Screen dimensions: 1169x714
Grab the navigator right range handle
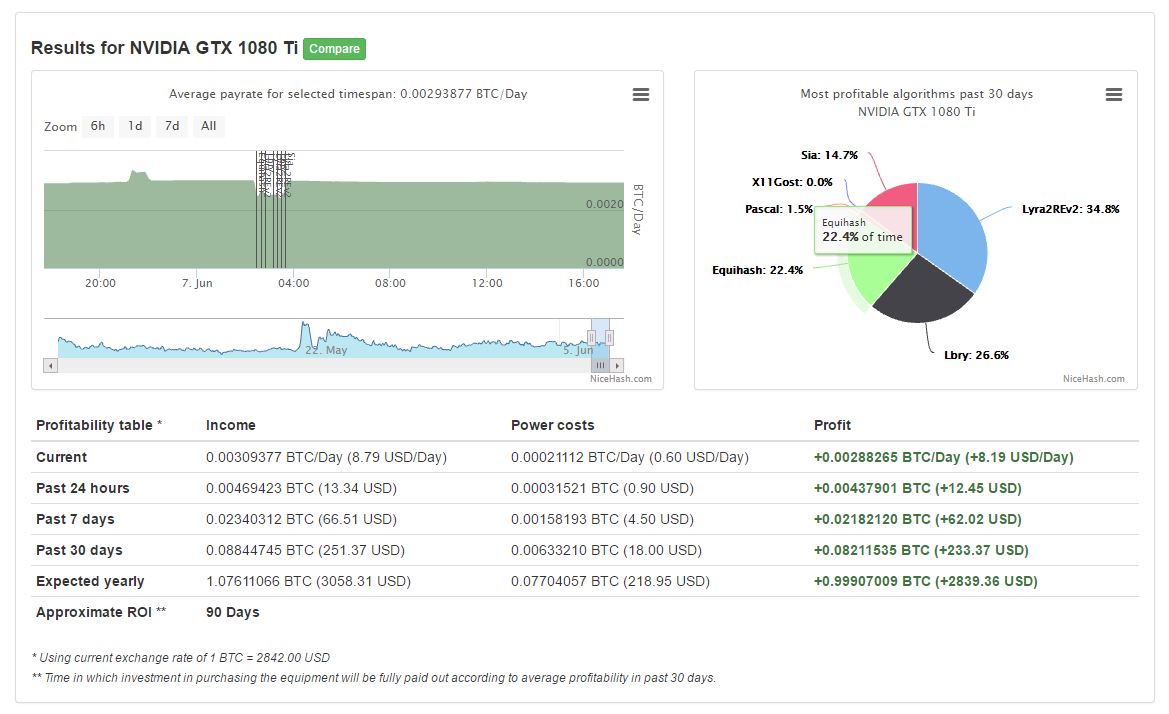609,338
